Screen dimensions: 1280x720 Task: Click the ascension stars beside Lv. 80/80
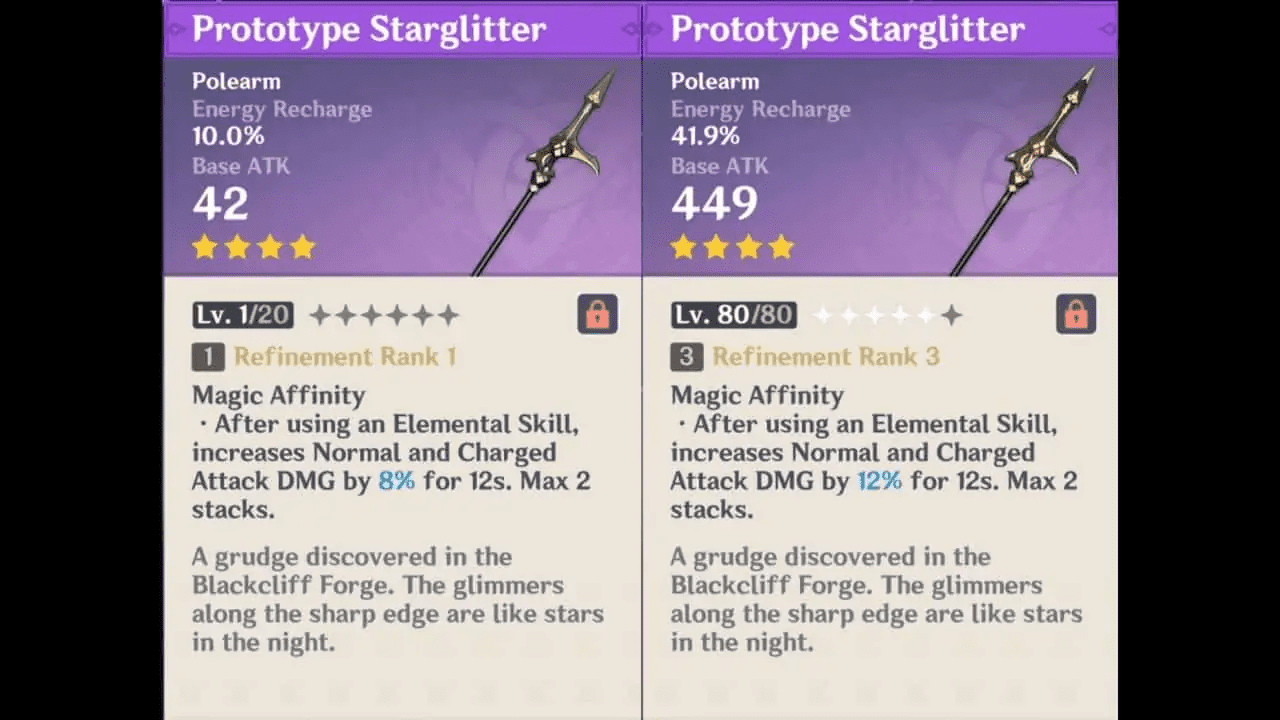887,316
